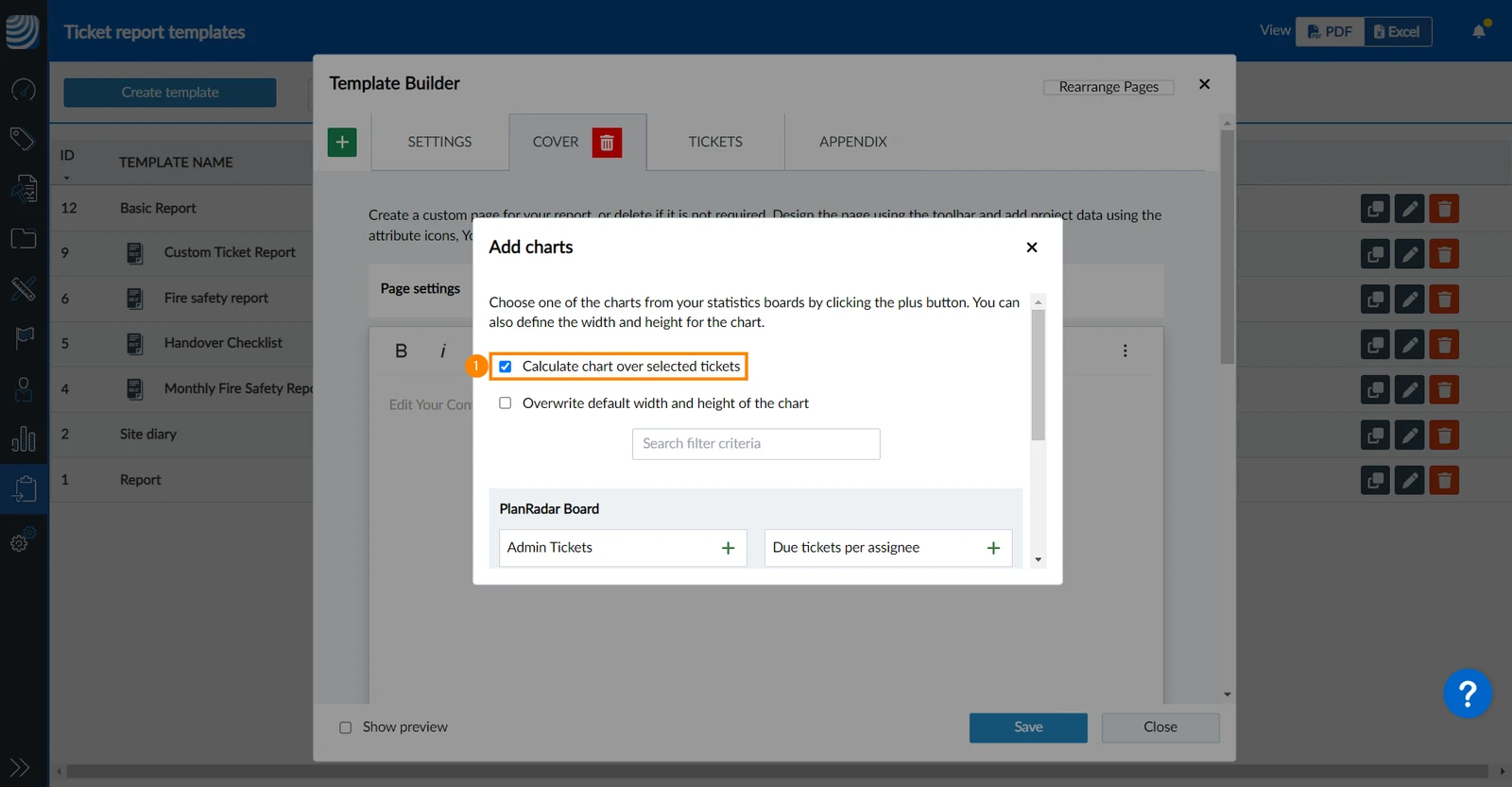Click the TEMPLATE NAME column header
Image resolution: width=1512 pixels, height=787 pixels.
click(x=176, y=163)
